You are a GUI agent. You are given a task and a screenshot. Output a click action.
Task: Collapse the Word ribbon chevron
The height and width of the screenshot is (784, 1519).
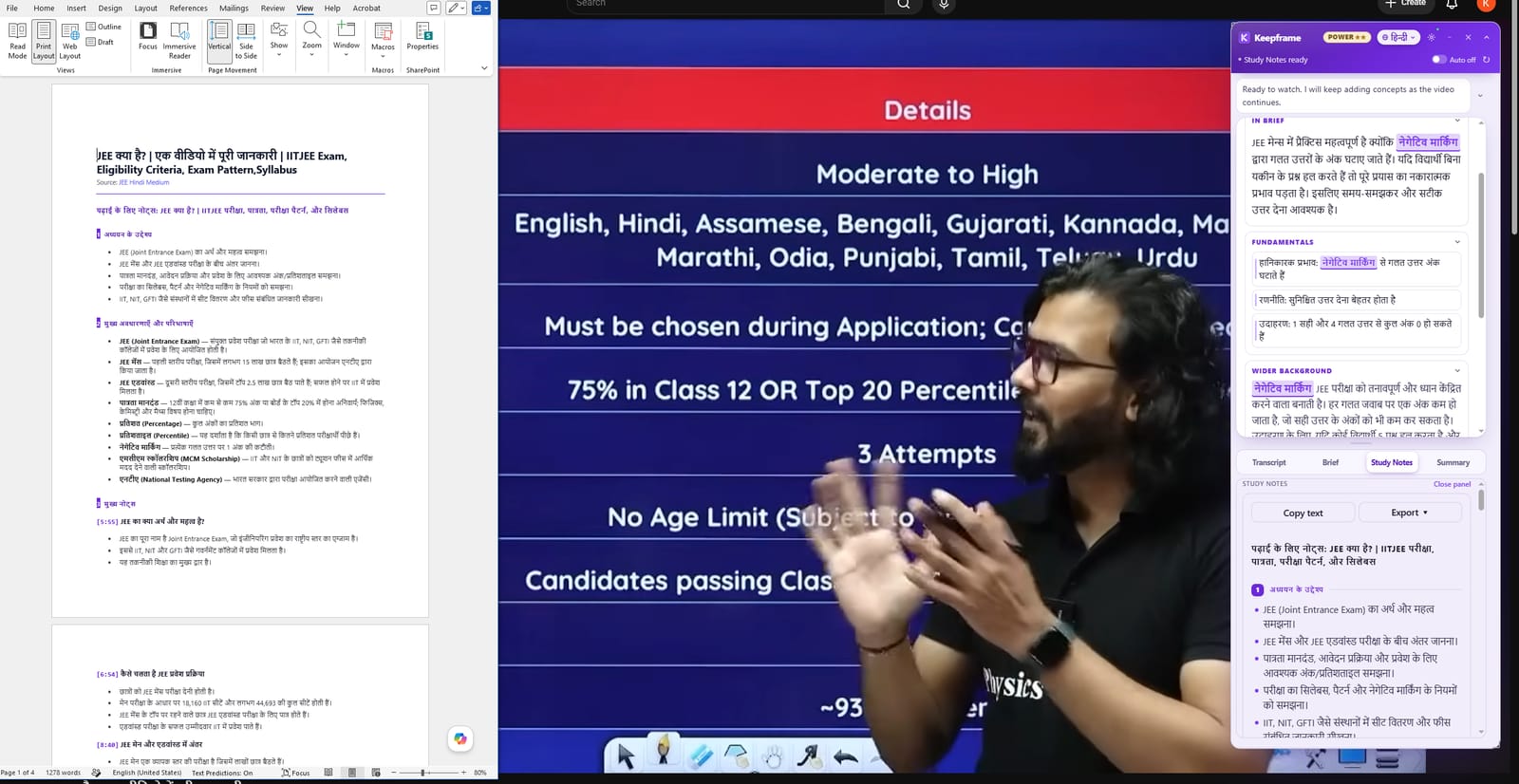[x=484, y=68]
